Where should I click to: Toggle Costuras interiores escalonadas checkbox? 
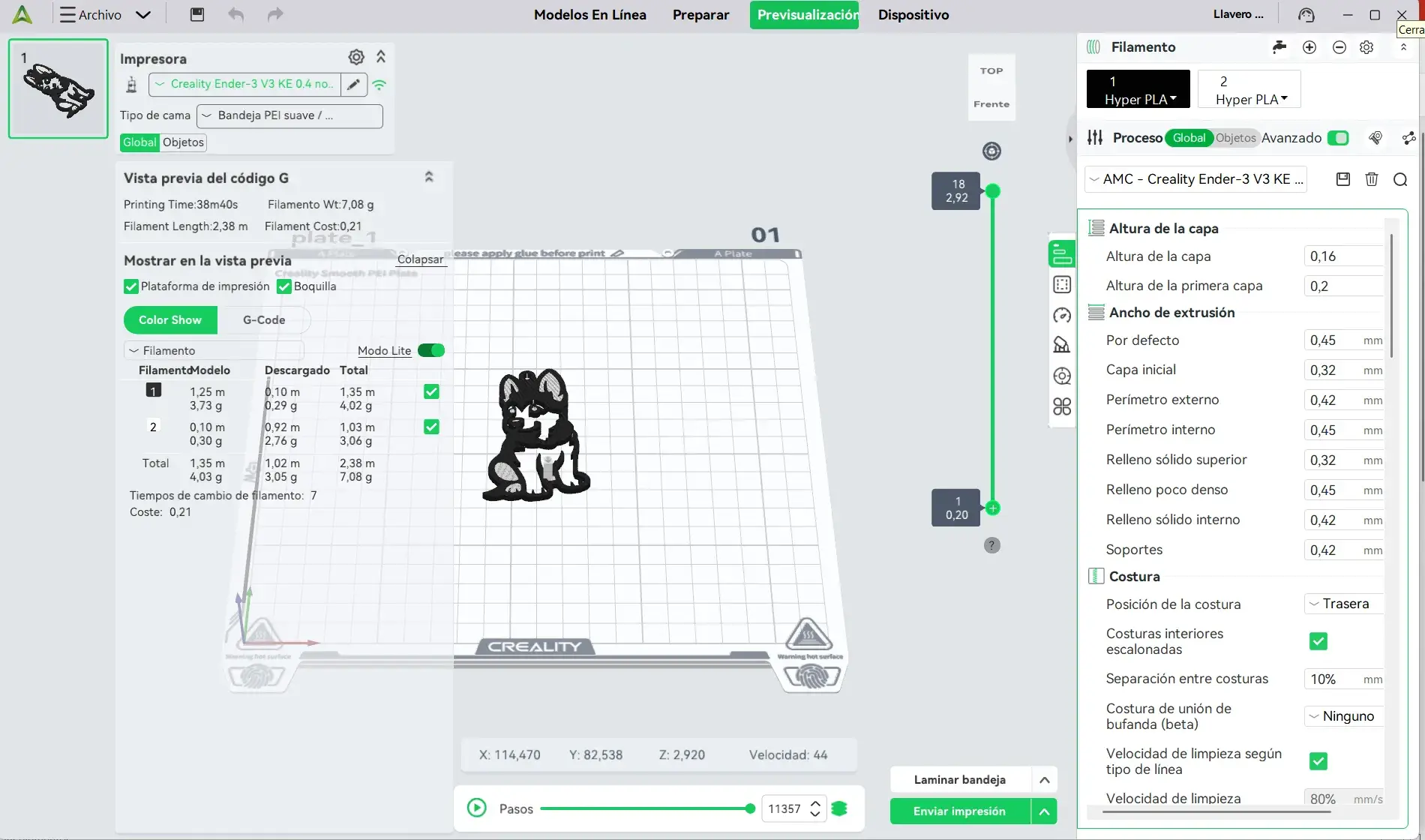(x=1318, y=641)
